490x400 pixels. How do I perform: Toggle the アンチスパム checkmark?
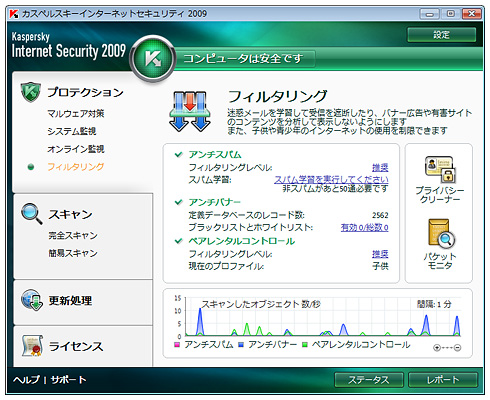point(179,154)
